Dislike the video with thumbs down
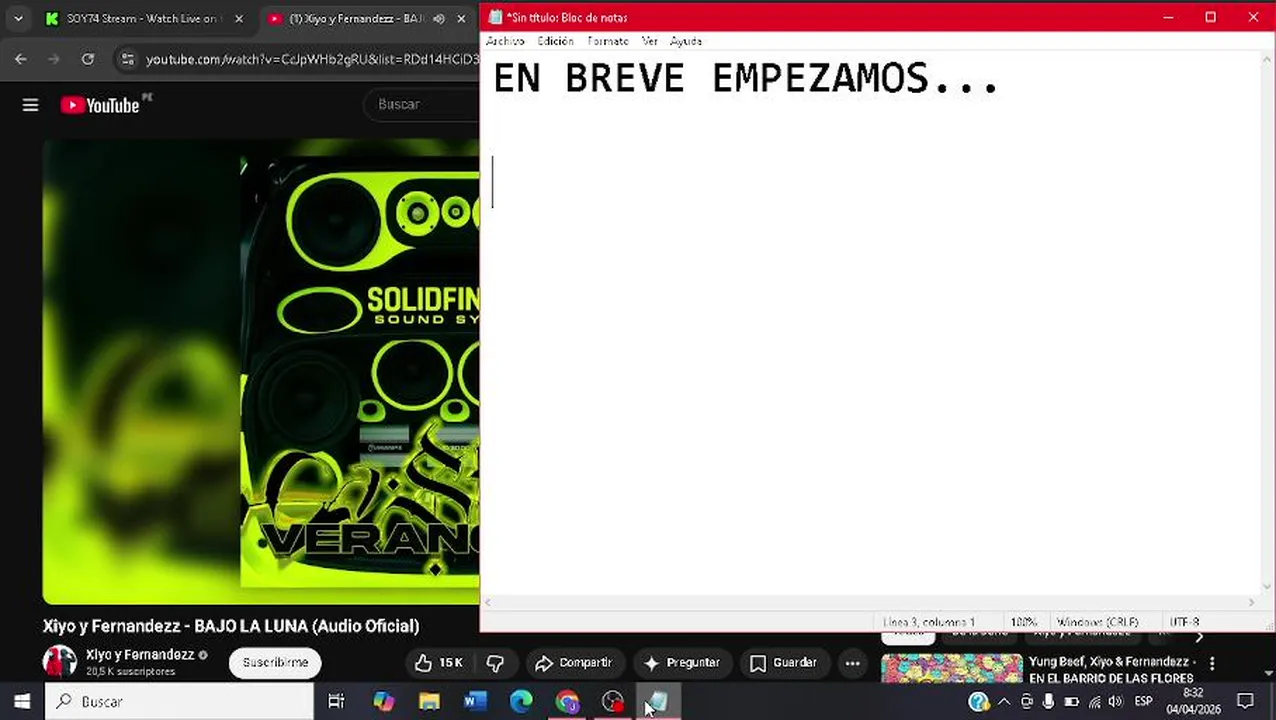This screenshot has height=720, width=1276. [495, 662]
